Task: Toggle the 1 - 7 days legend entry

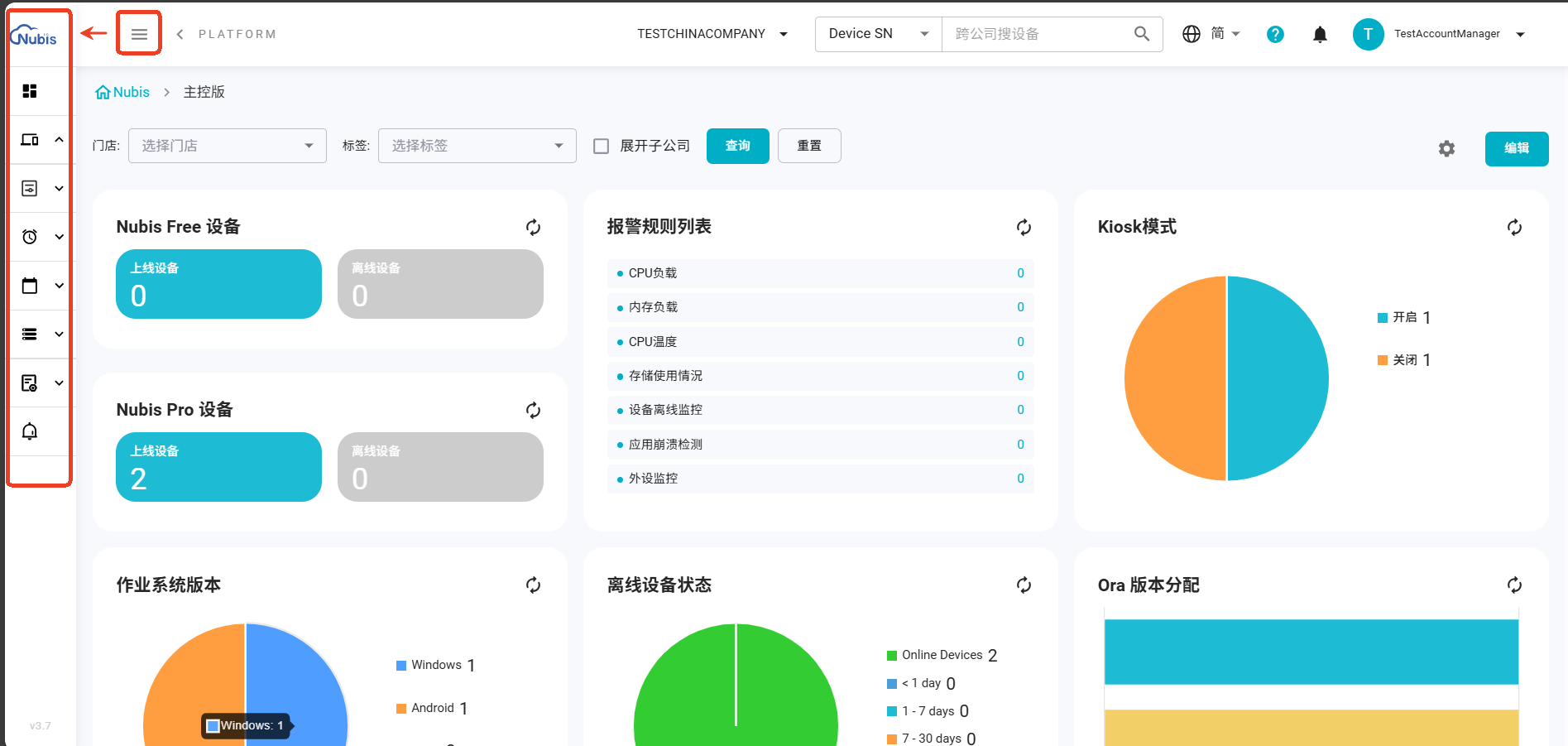Action: (928, 711)
